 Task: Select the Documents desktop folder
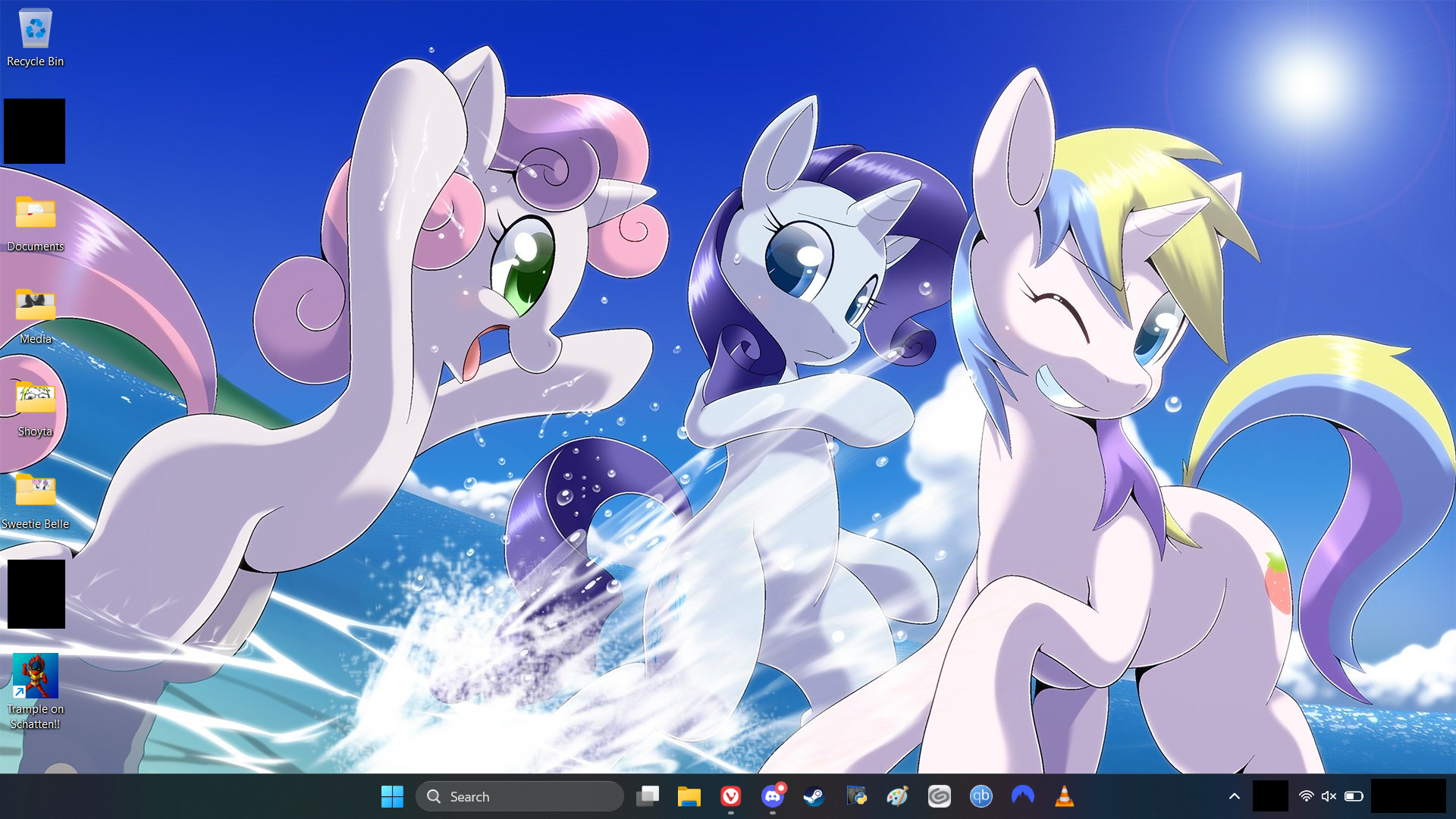point(35,222)
